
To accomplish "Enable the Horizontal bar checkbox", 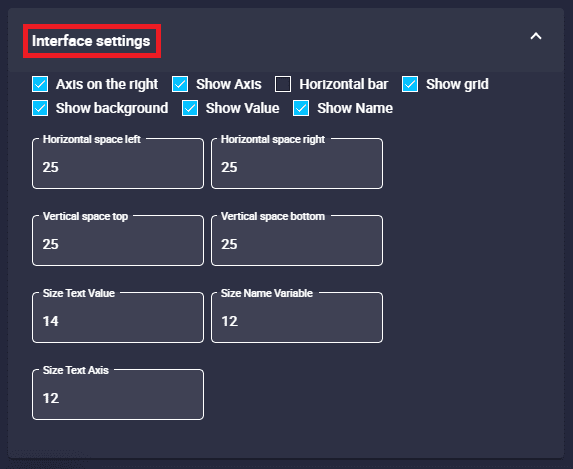I will tap(283, 84).
